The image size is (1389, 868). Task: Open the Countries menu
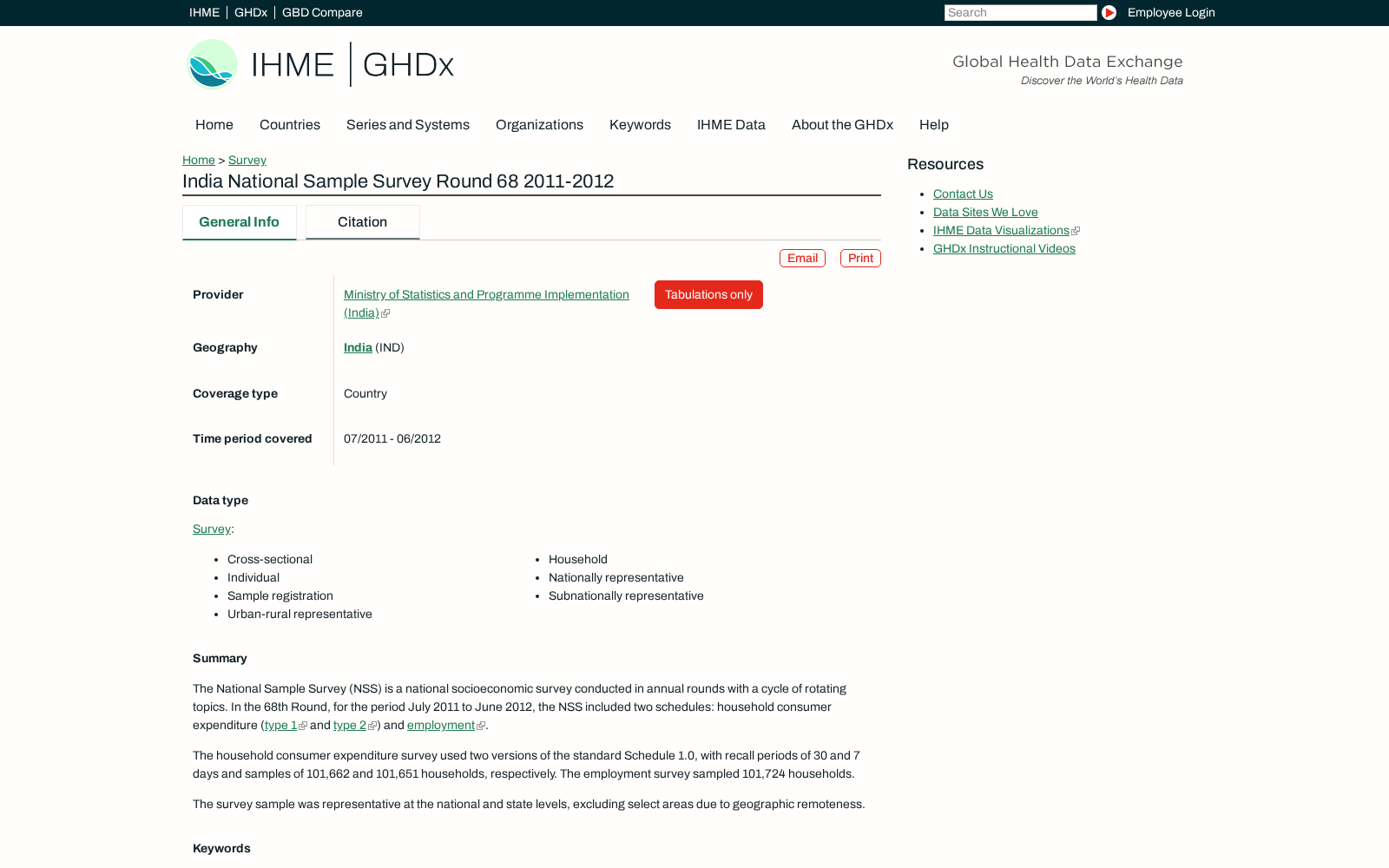(x=290, y=124)
